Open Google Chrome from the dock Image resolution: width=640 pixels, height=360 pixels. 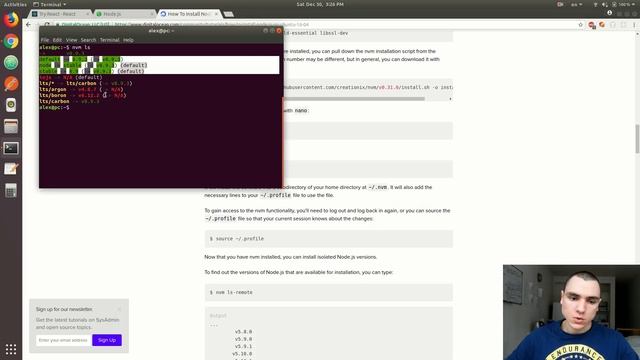tap(11, 41)
